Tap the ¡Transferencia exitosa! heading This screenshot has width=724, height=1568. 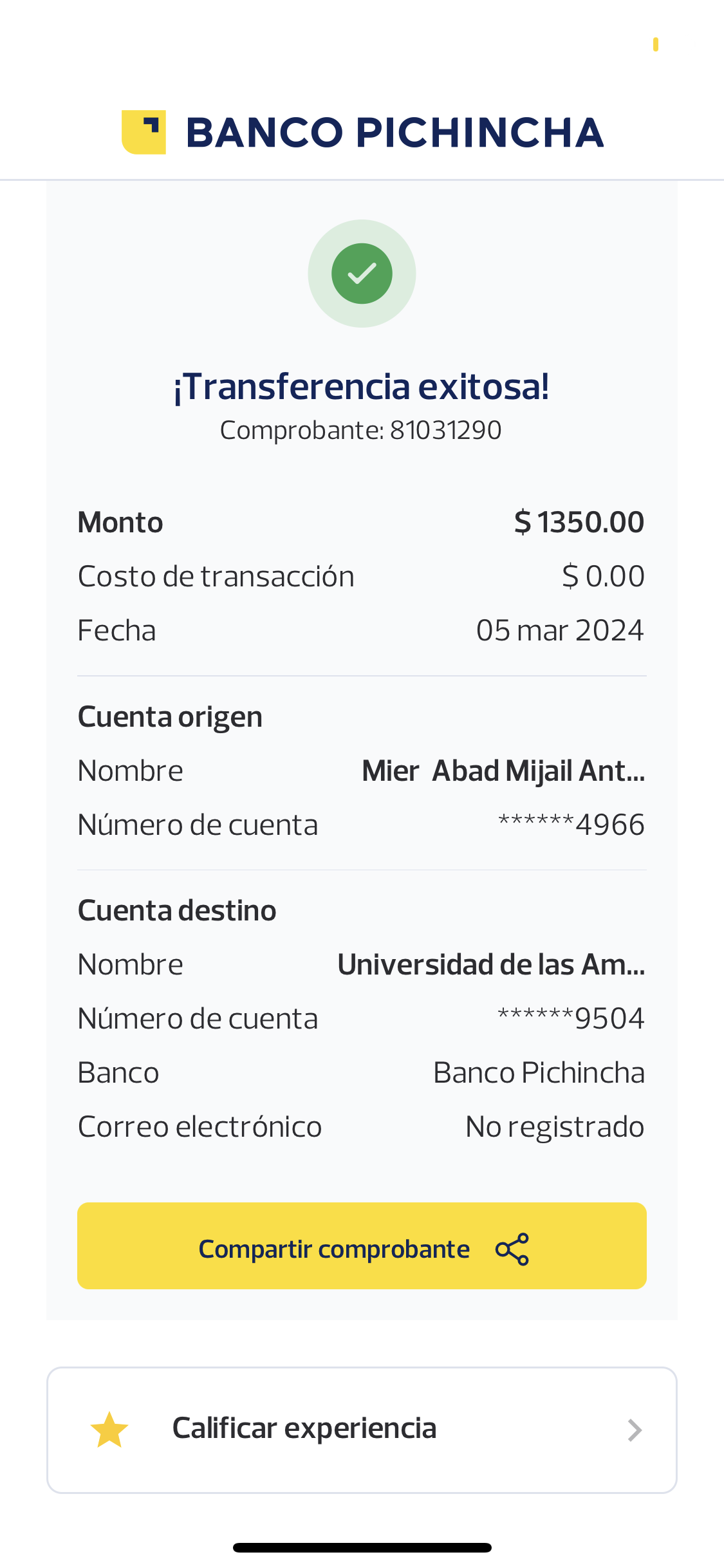click(362, 387)
